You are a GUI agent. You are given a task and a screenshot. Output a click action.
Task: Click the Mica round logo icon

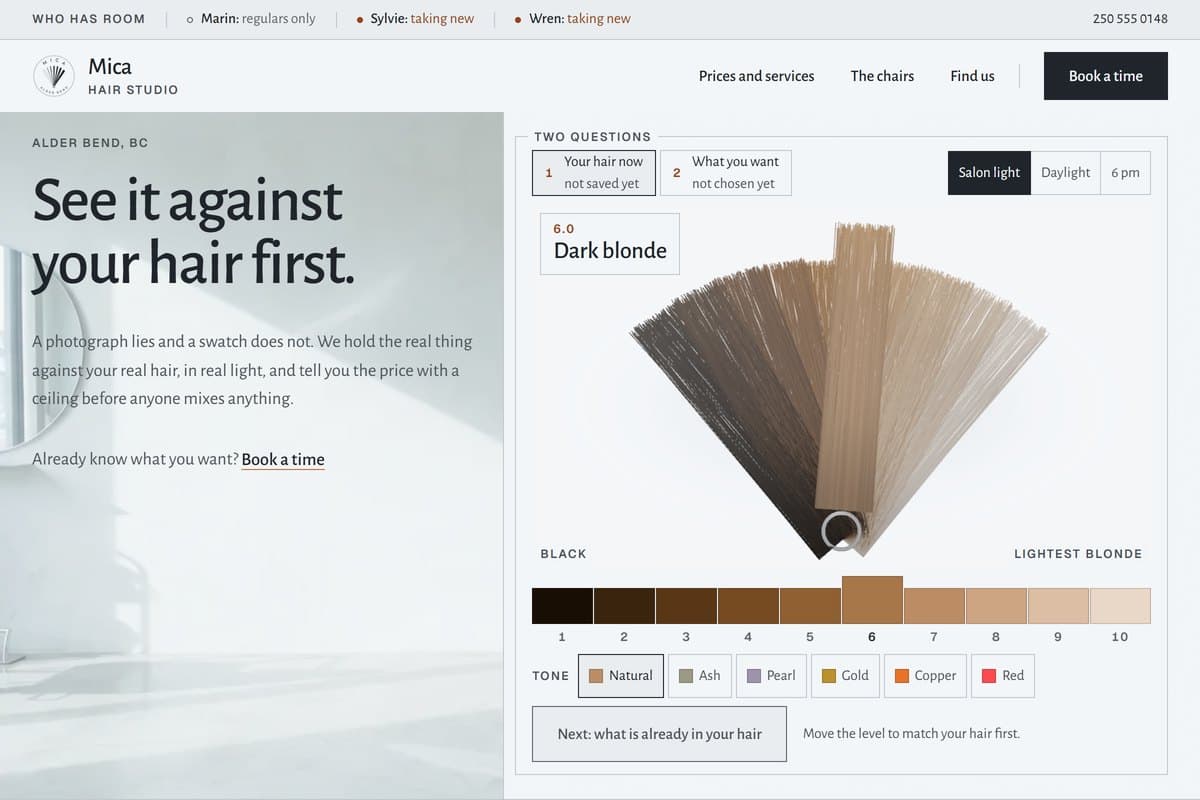coord(53,76)
